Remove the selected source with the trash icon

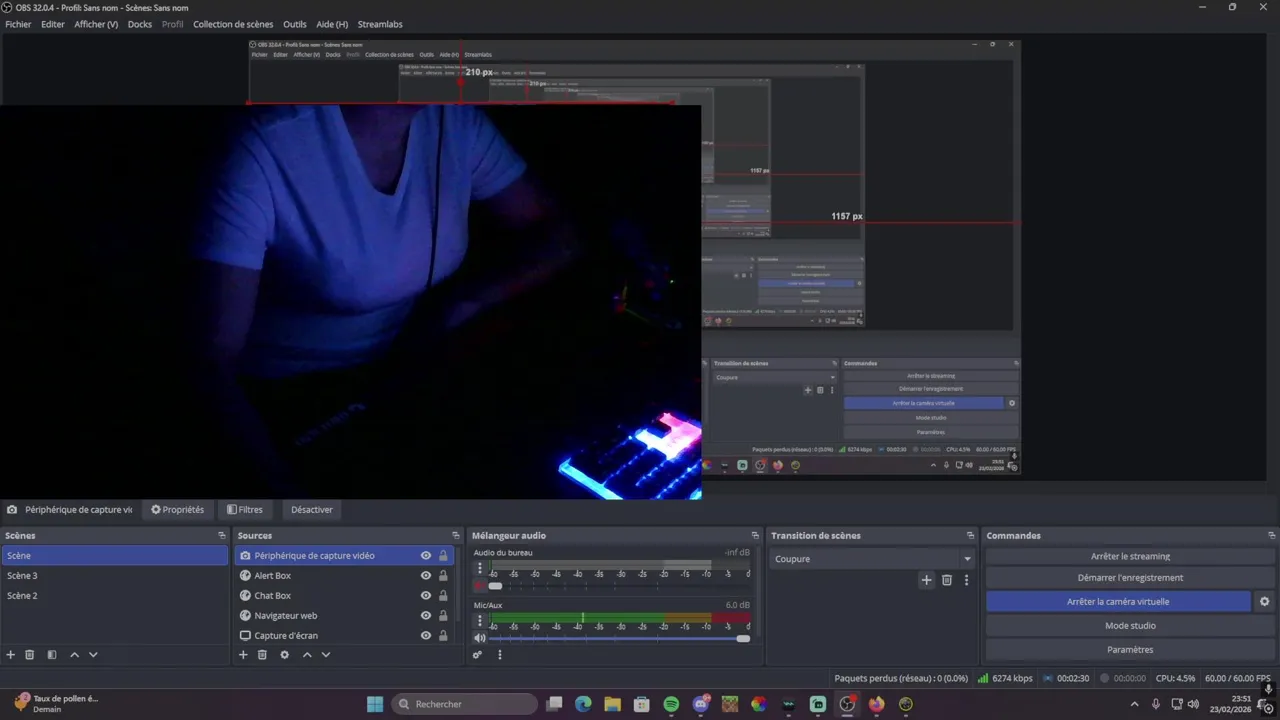[262, 655]
